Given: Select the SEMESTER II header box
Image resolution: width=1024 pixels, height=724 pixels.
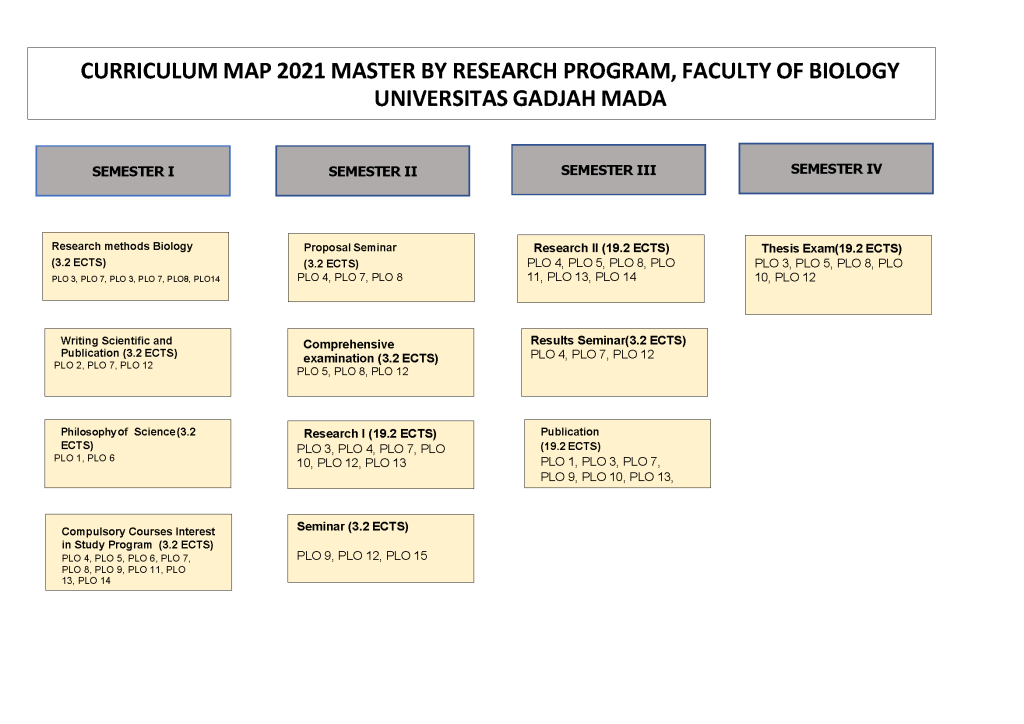Looking at the screenshot, I should pos(373,171).
